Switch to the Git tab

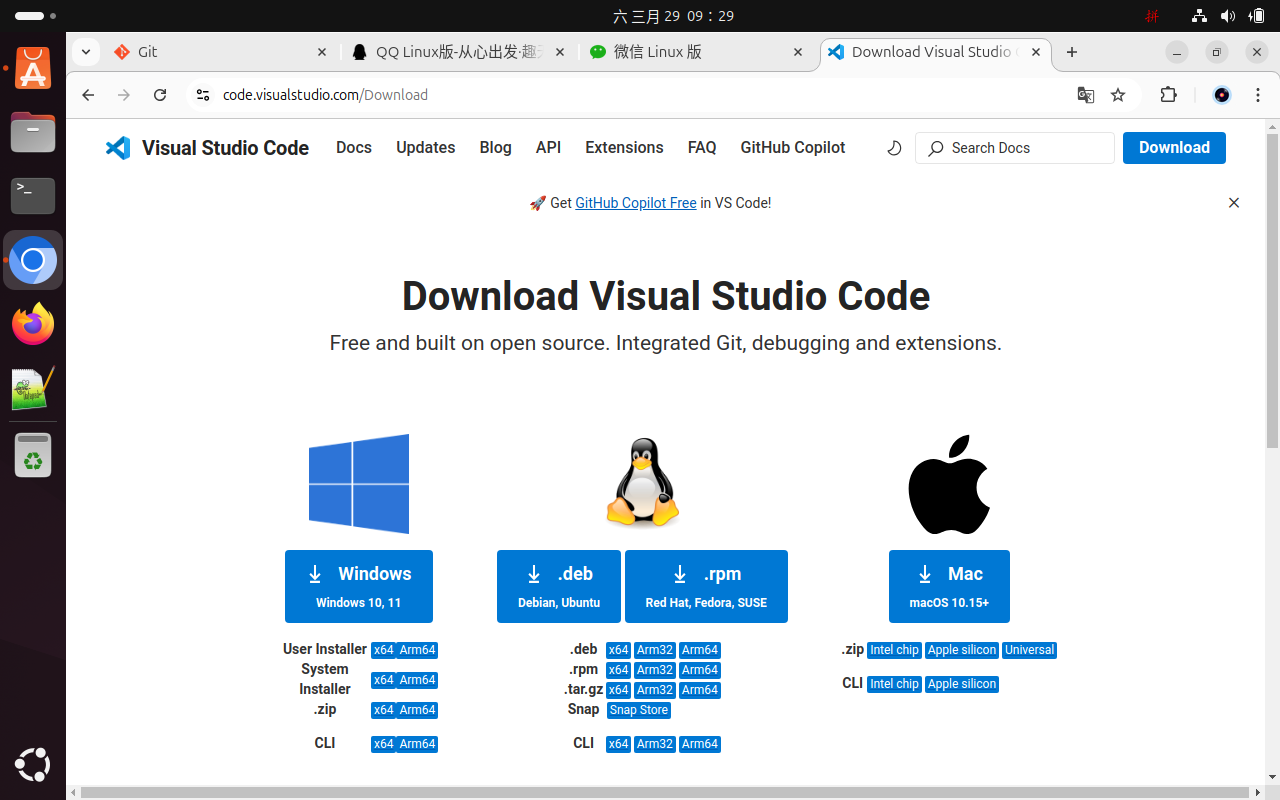(x=220, y=52)
